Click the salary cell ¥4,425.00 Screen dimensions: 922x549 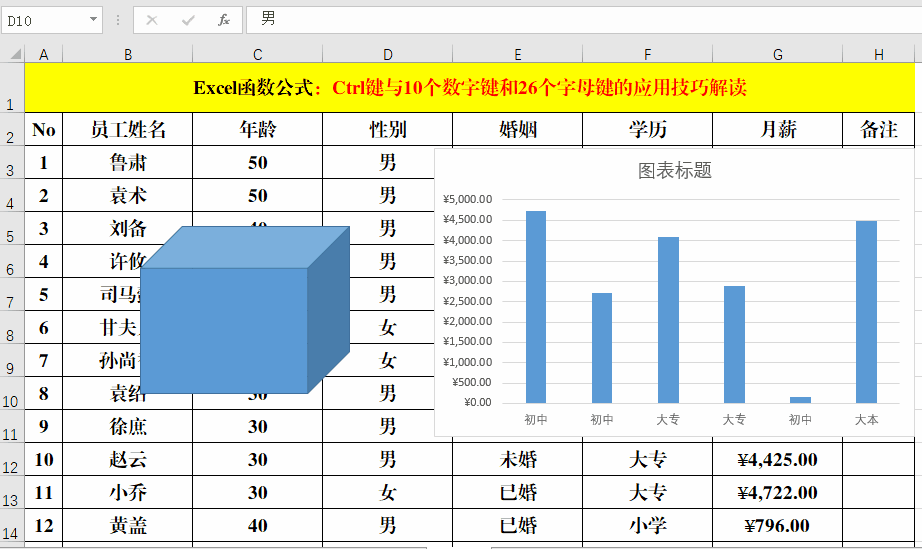click(x=777, y=459)
